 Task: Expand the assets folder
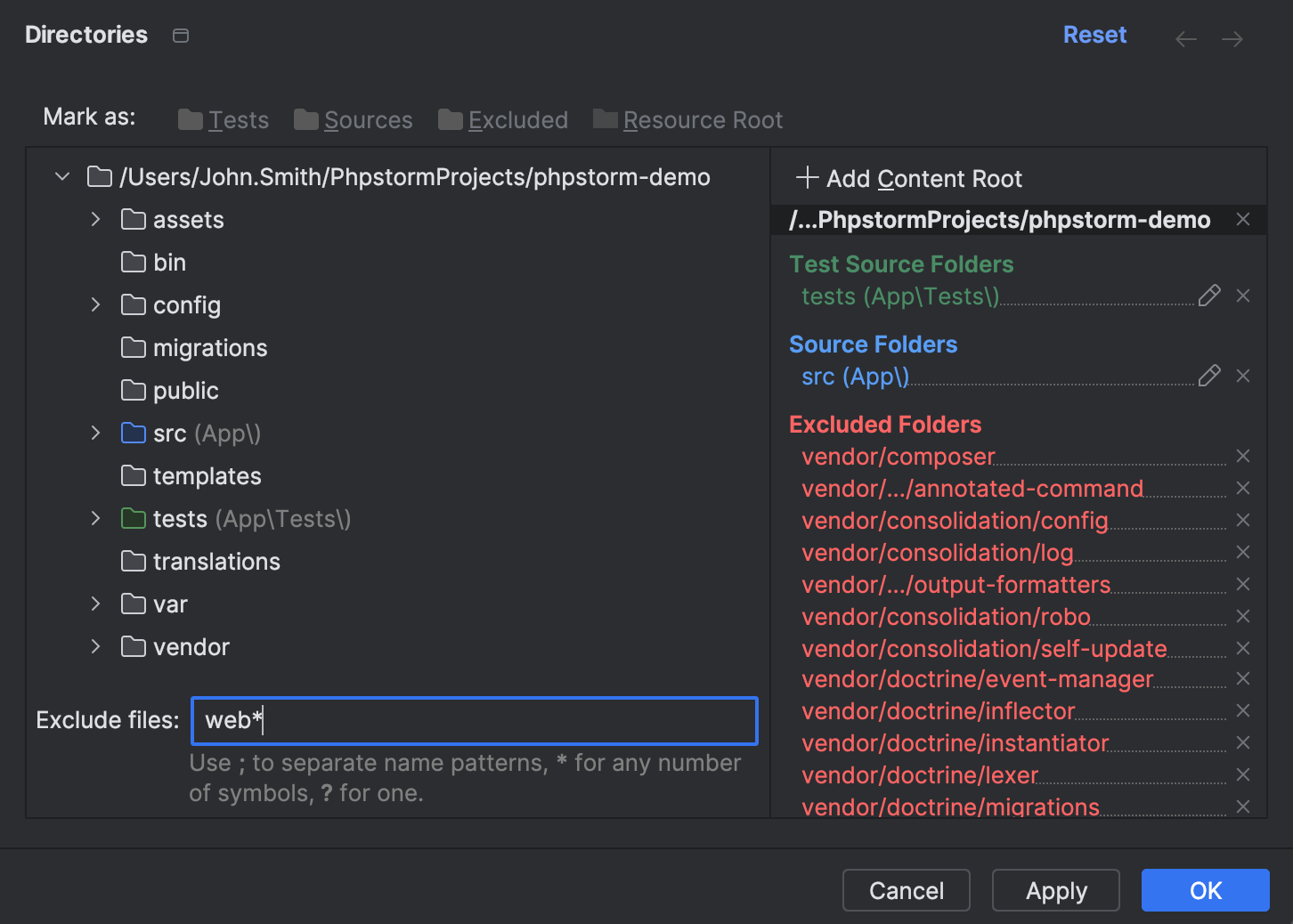point(95,219)
